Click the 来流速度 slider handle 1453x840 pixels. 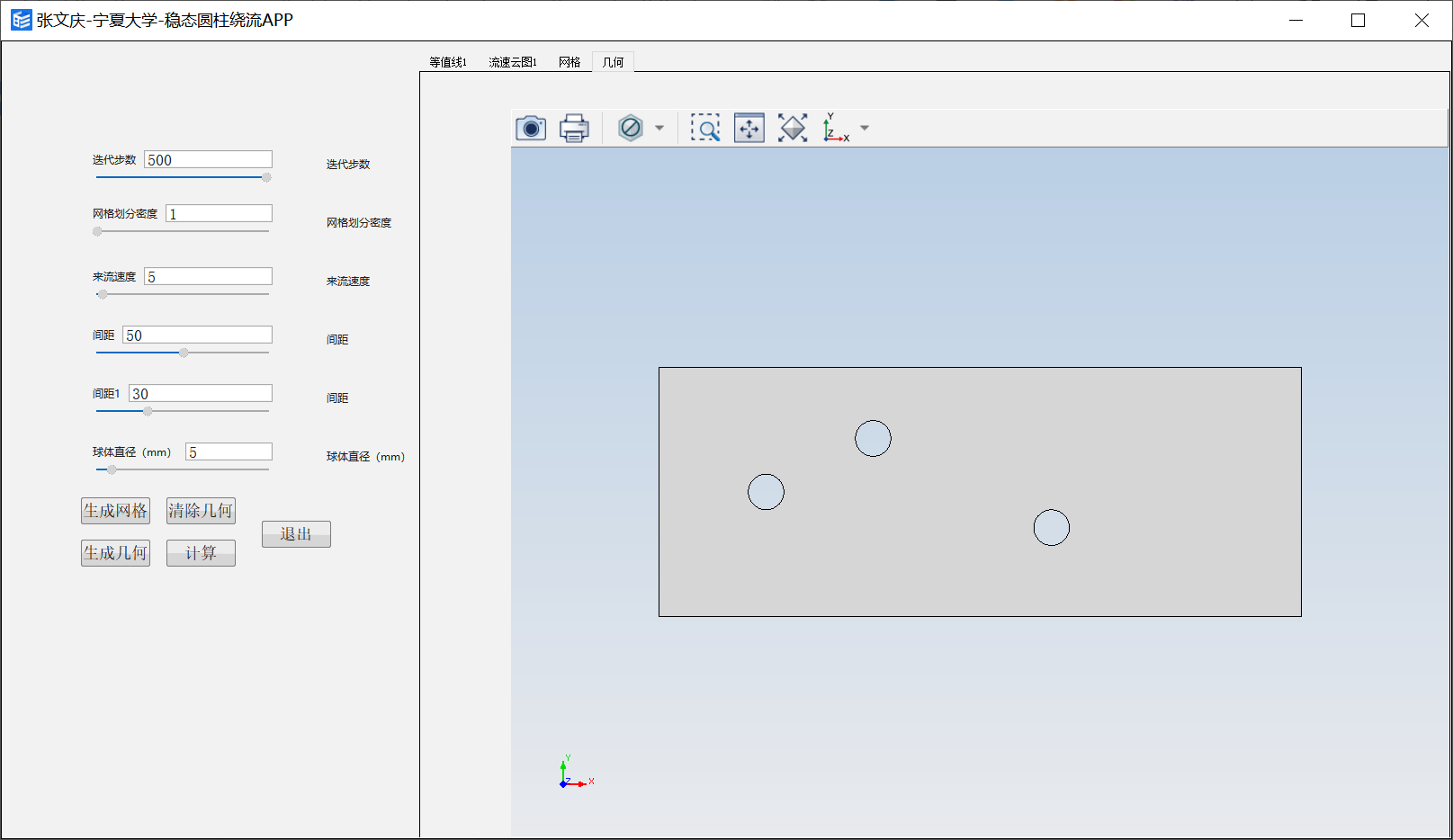coord(103,294)
